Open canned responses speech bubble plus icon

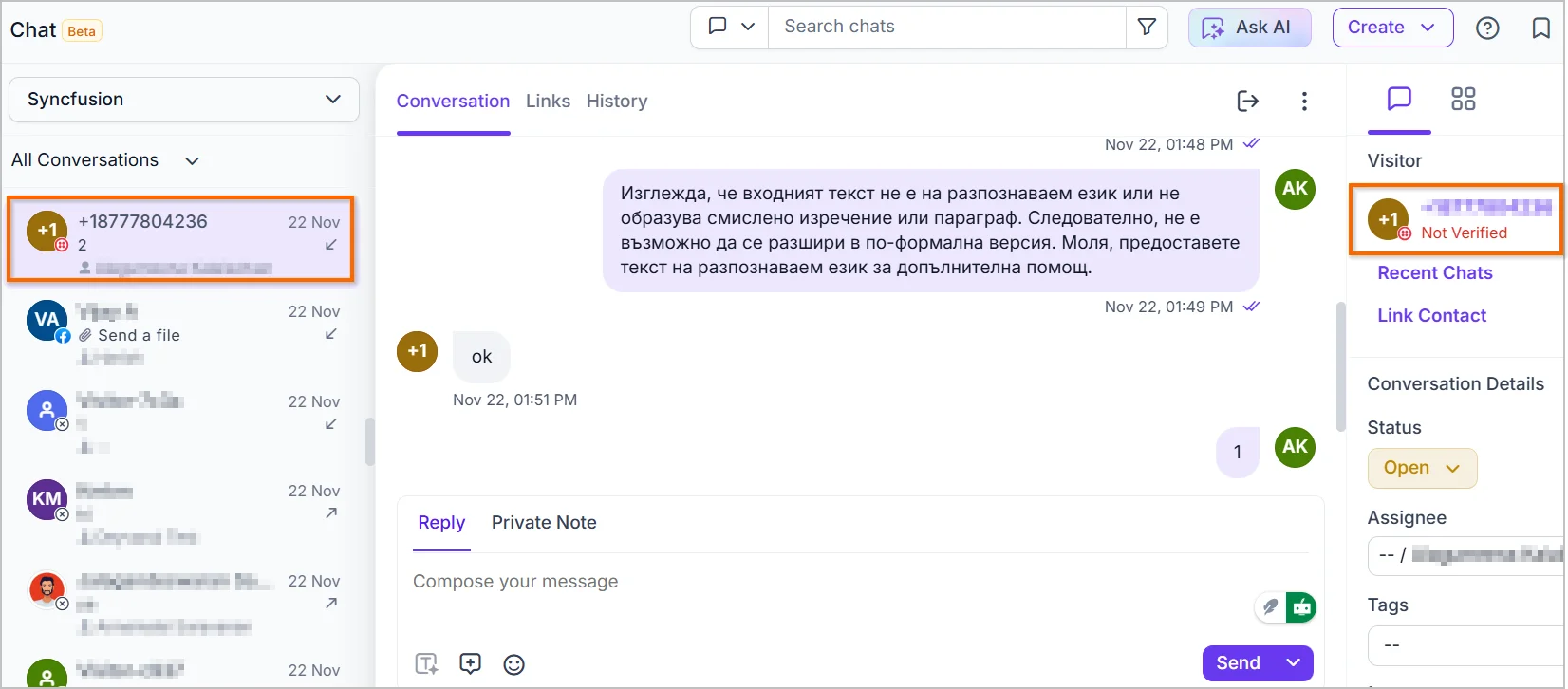tap(470, 663)
